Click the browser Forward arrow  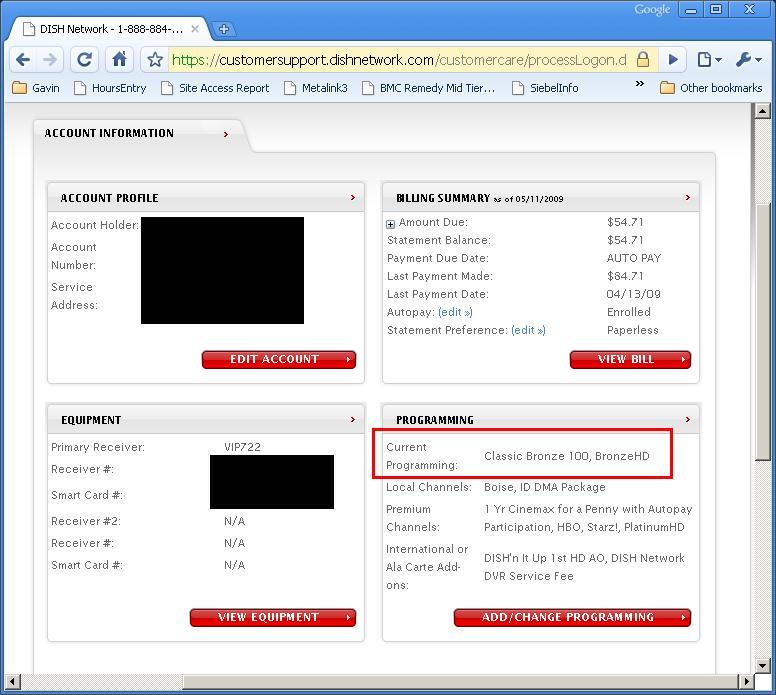pos(50,60)
